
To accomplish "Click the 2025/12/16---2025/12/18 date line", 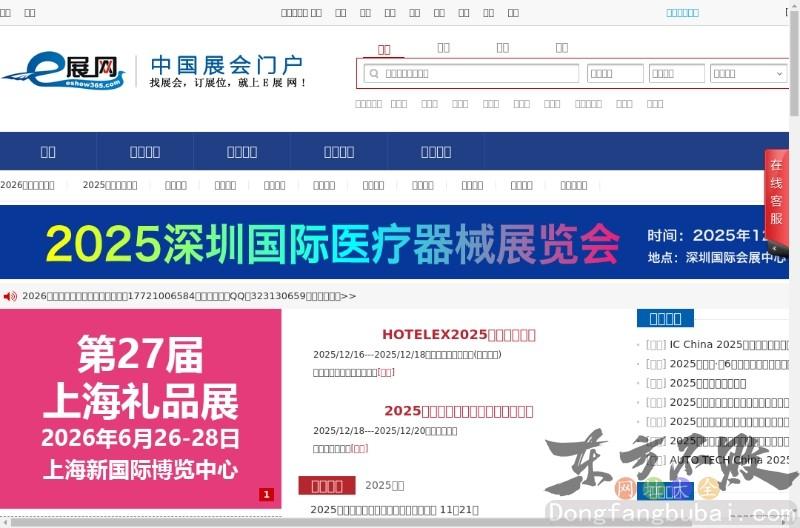I will [407, 355].
